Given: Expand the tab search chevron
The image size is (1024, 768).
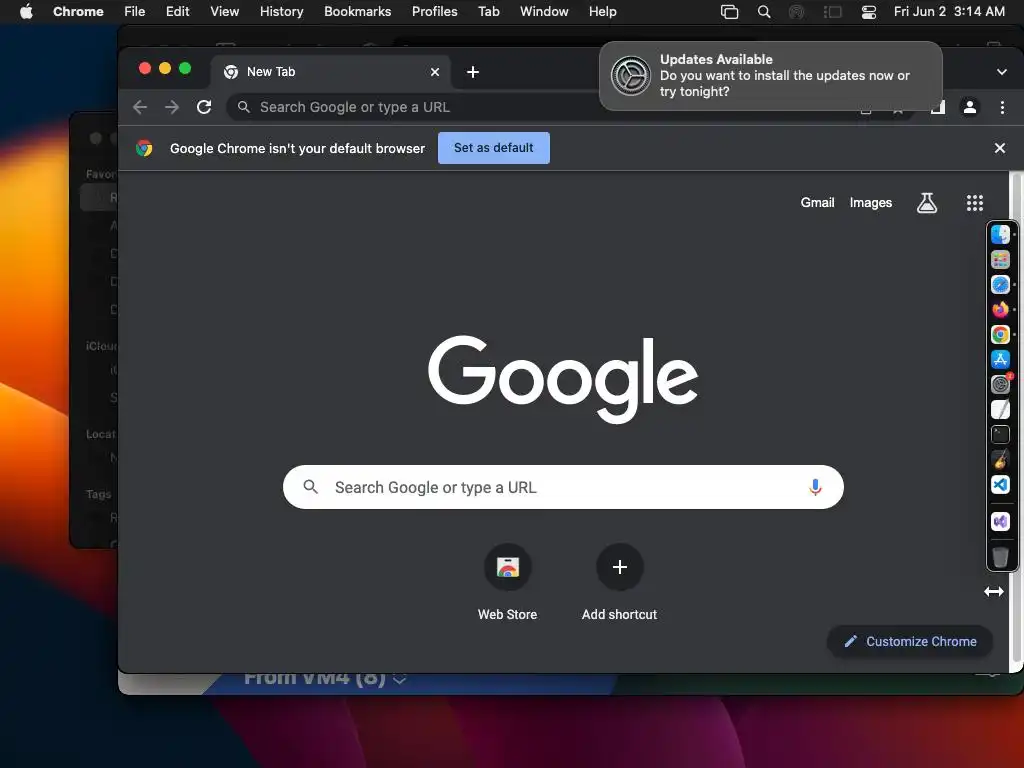Looking at the screenshot, I should 1001,72.
